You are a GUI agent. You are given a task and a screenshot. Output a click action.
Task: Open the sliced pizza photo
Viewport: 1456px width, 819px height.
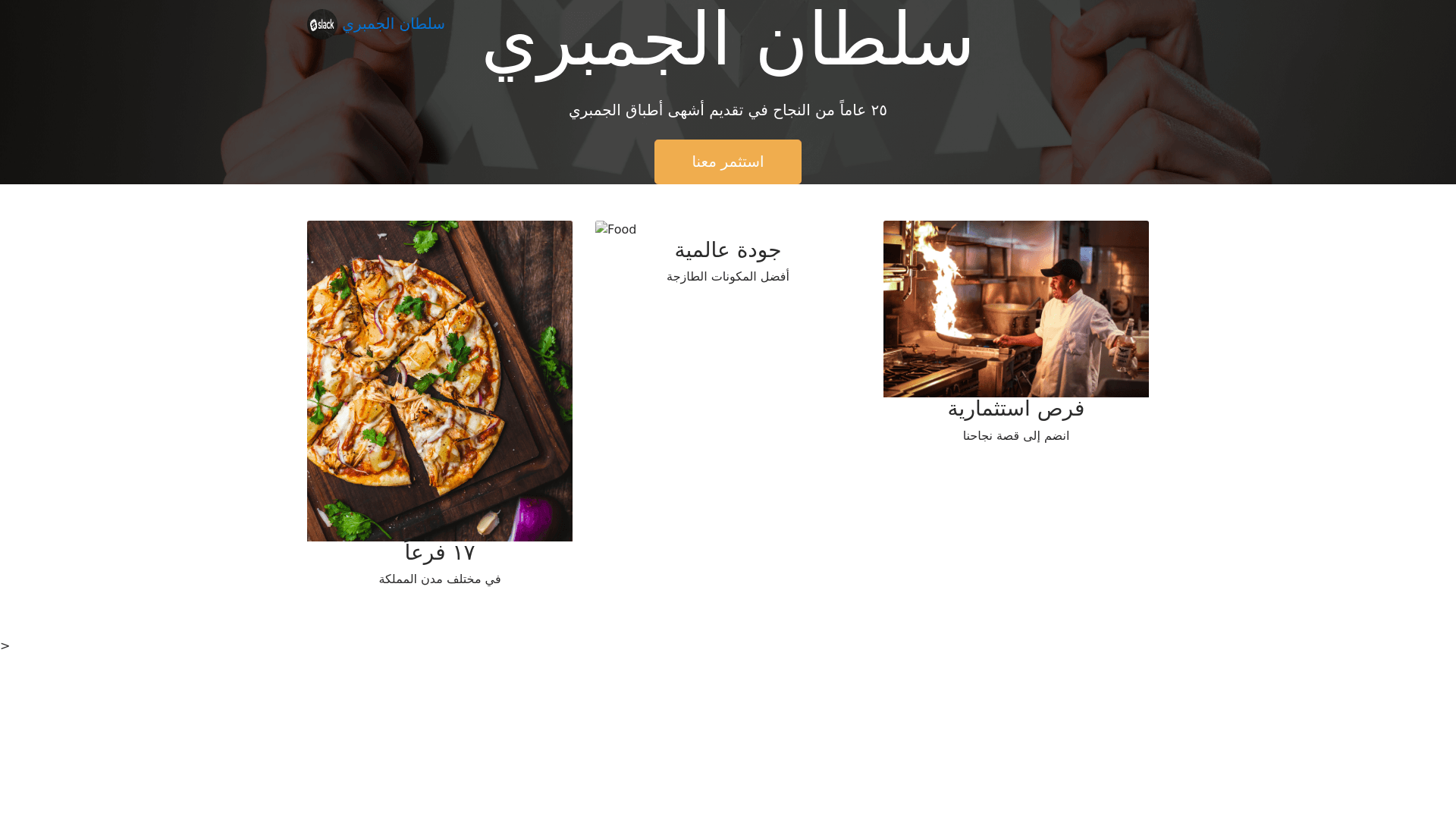[x=440, y=381]
